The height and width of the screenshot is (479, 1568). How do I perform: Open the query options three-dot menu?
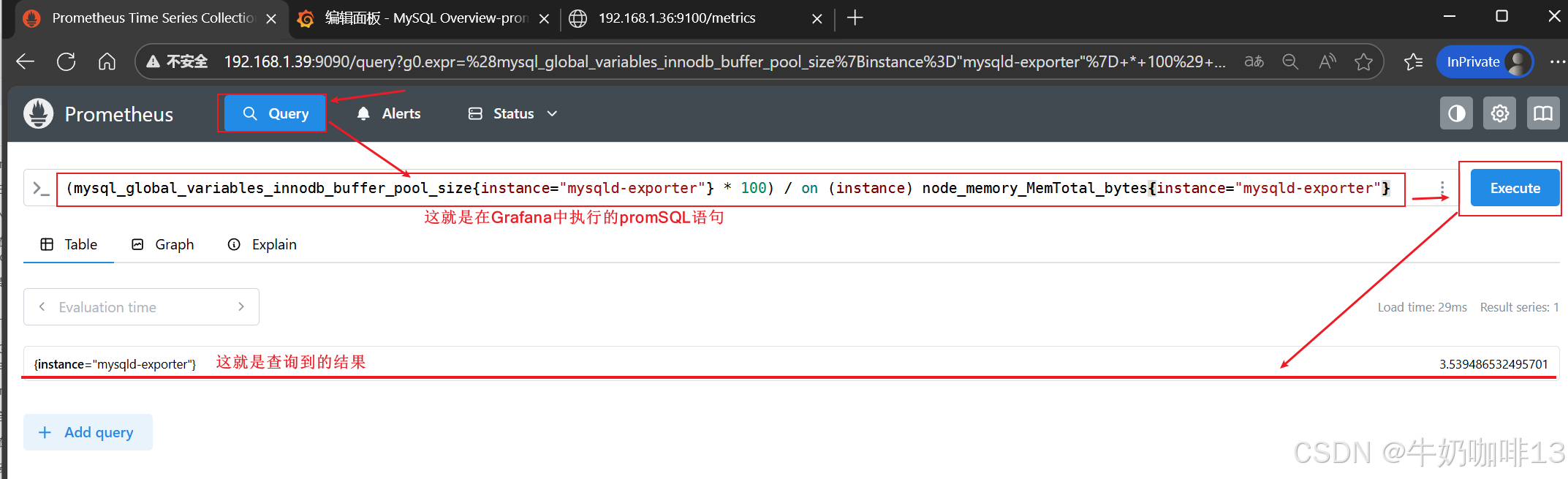pos(1442,188)
